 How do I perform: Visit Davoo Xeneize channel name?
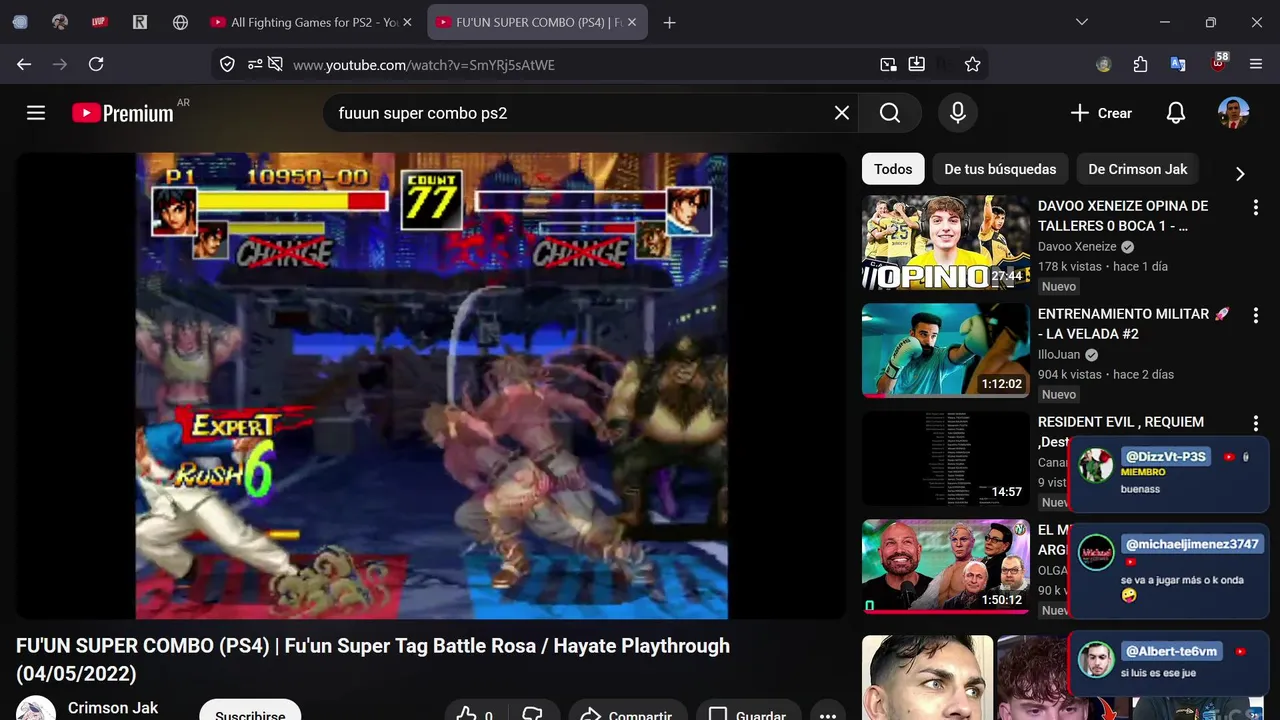click(1077, 247)
